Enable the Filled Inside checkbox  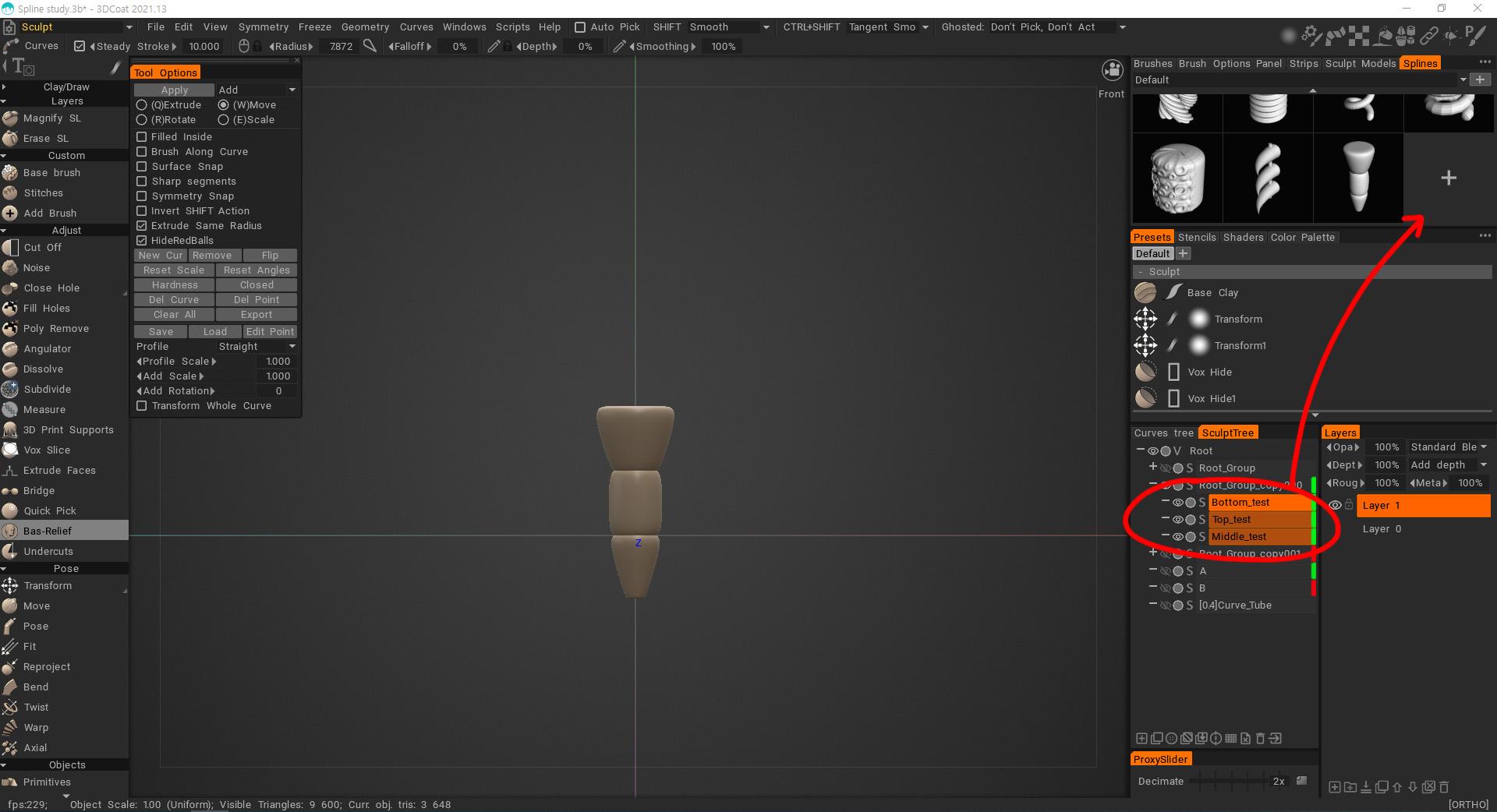click(142, 136)
